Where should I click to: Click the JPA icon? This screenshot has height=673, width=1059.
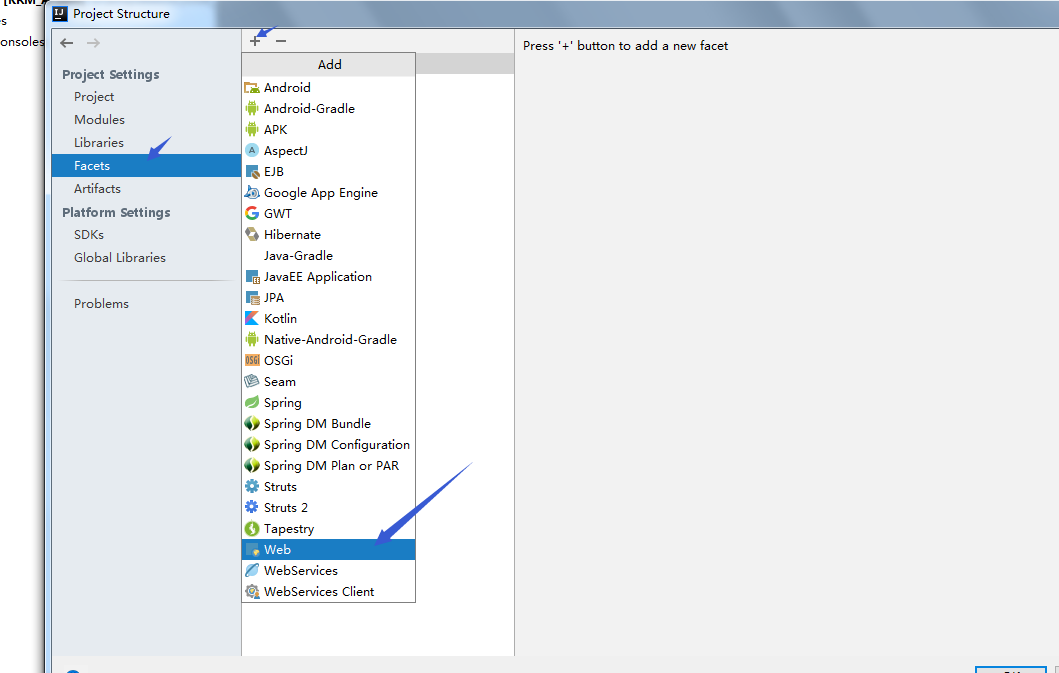click(x=252, y=298)
